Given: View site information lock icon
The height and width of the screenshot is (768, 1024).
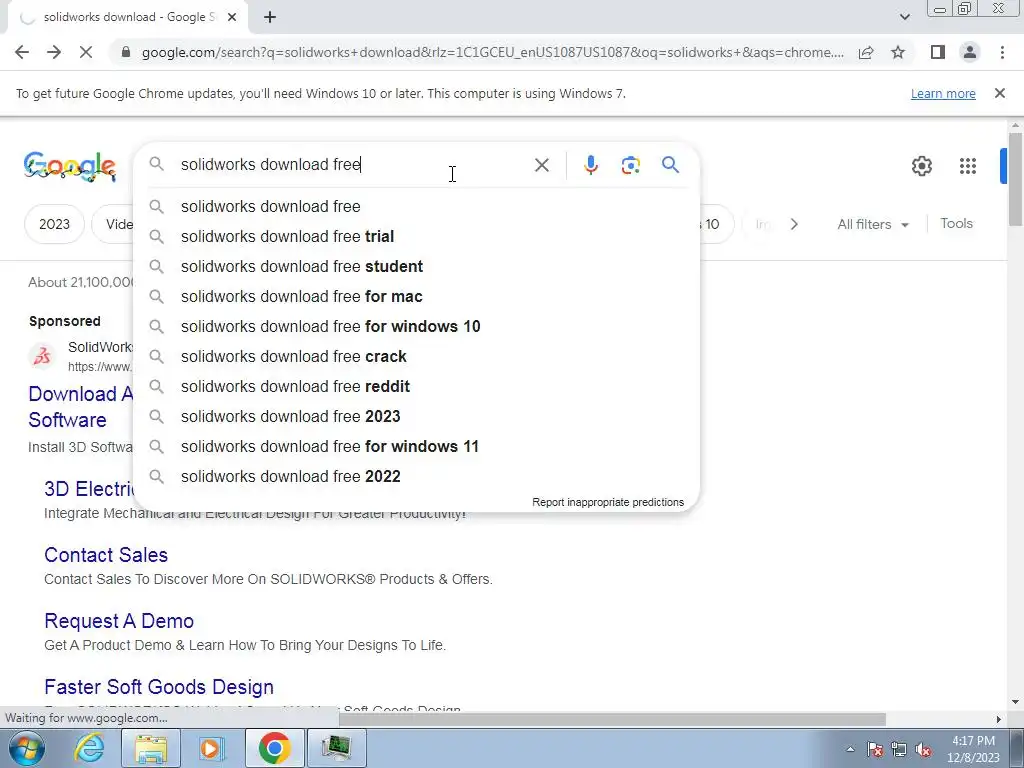Looking at the screenshot, I should (x=126, y=52).
